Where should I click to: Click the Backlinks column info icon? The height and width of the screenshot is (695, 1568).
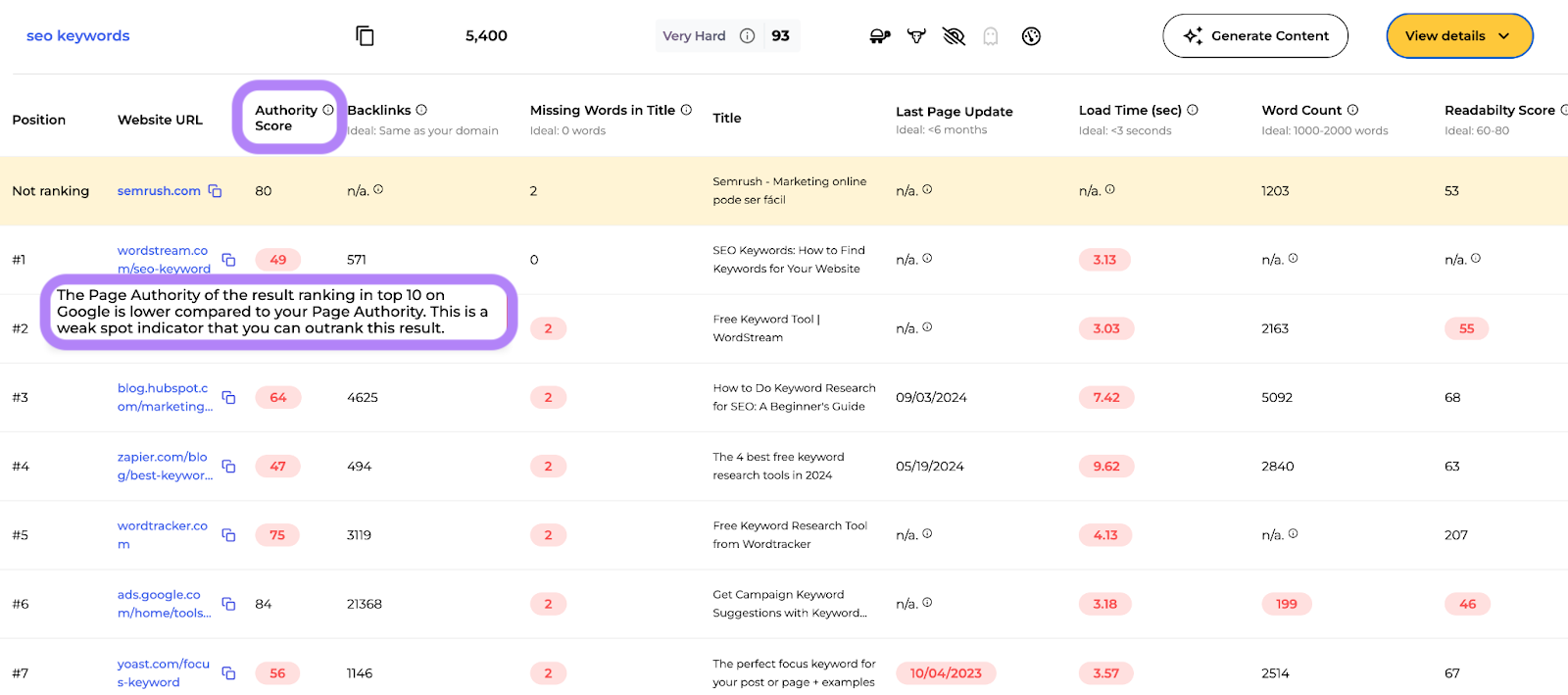pos(421,110)
